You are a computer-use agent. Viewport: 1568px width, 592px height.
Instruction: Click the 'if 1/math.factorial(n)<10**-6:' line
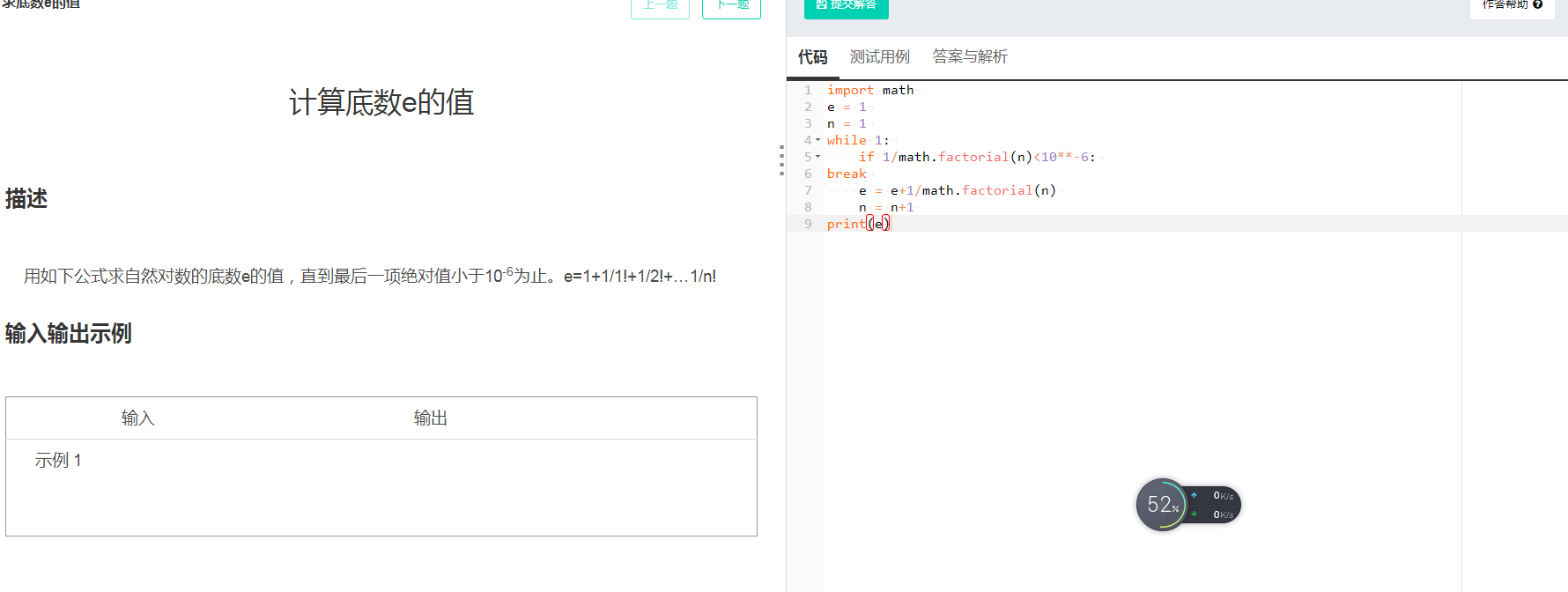point(977,157)
